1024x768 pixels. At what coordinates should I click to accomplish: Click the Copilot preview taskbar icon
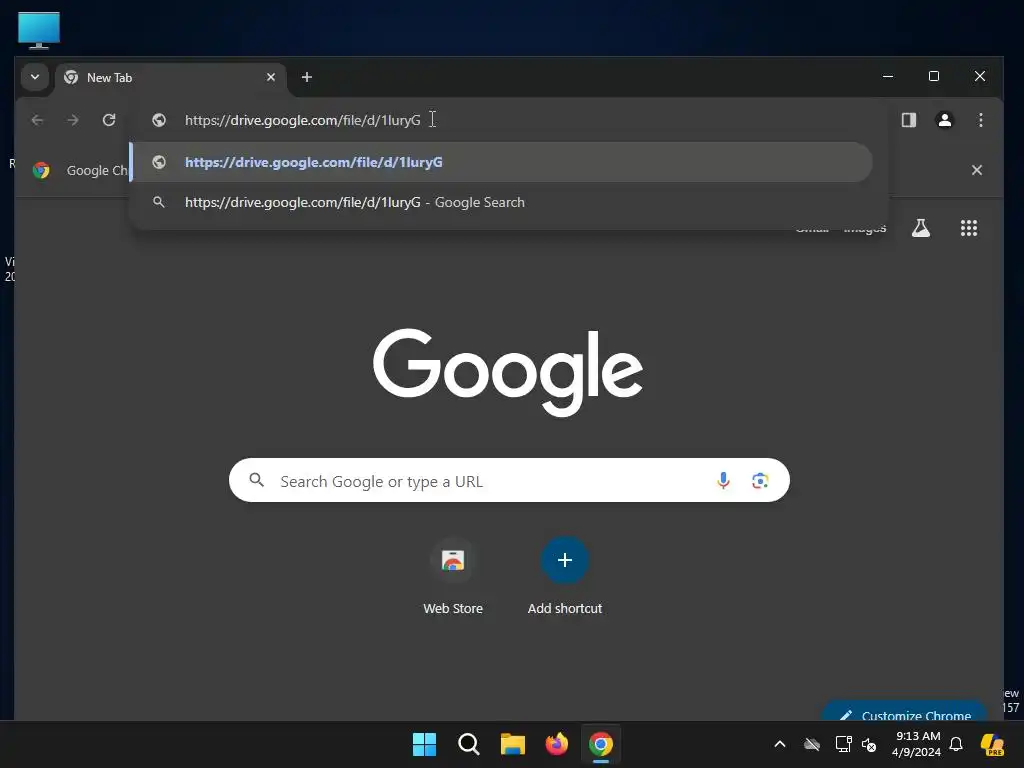coord(992,744)
